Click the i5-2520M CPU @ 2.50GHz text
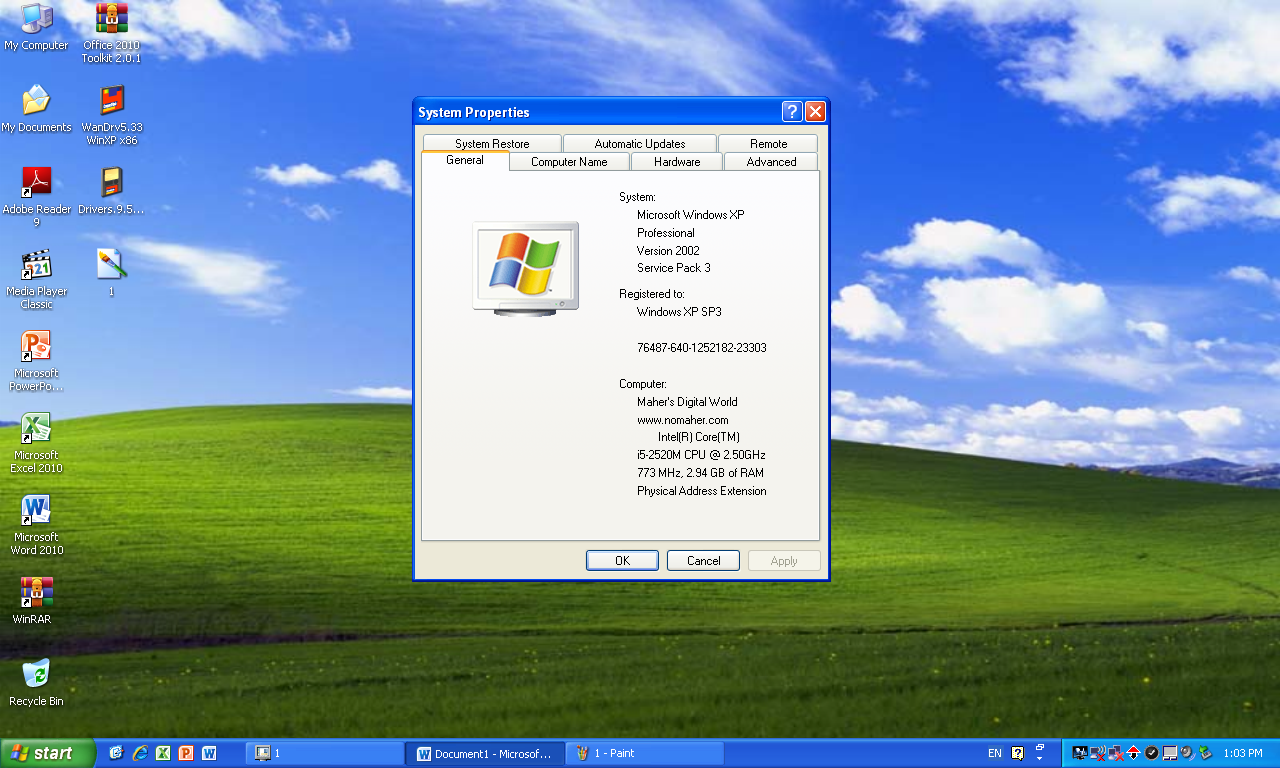 coord(701,455)
